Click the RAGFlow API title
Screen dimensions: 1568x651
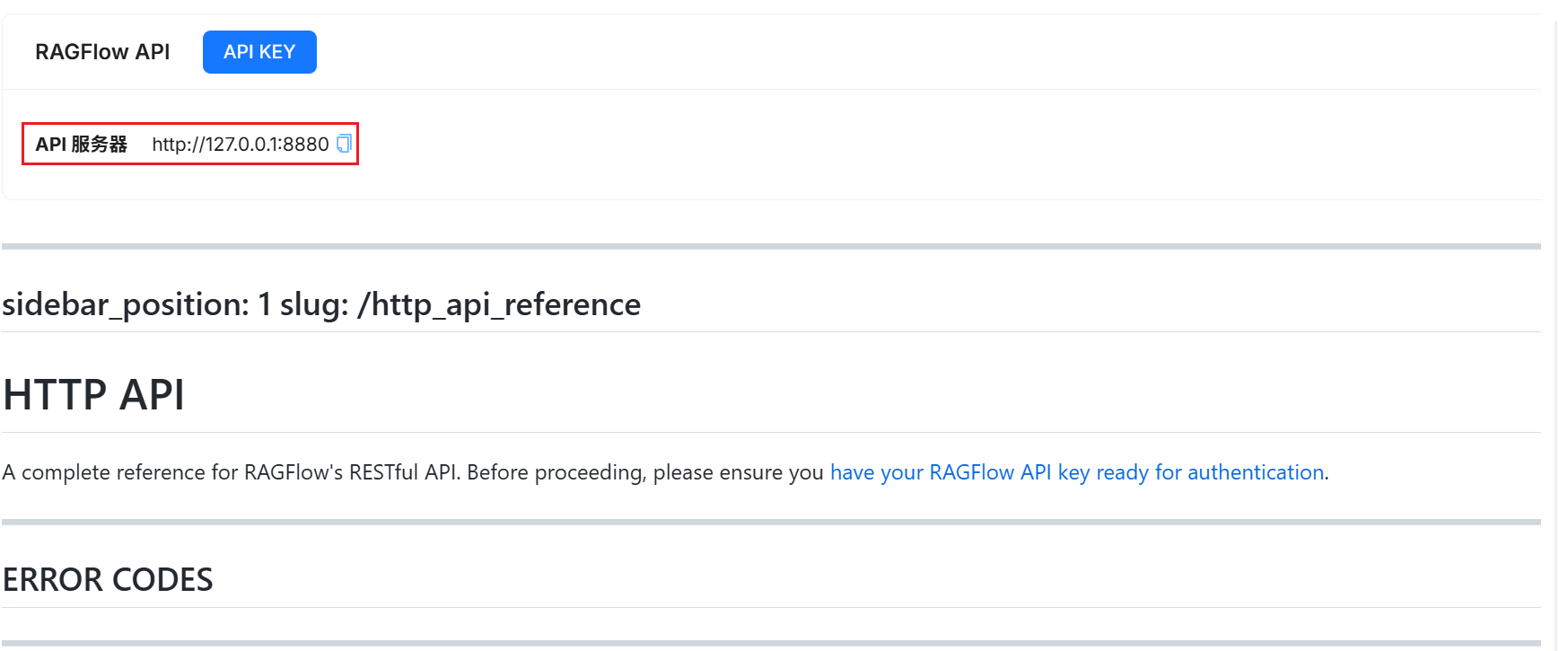click(102, 52)
